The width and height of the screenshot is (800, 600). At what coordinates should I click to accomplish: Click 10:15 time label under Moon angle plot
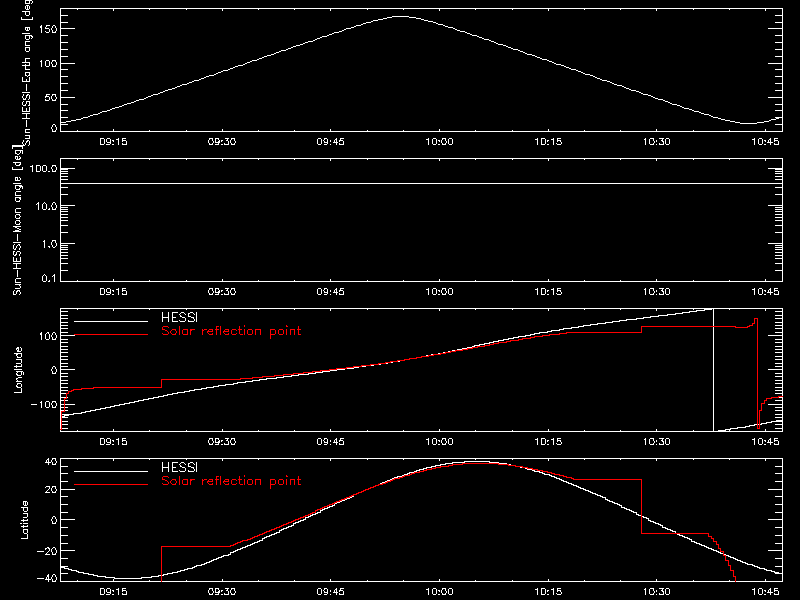point(548,292)
